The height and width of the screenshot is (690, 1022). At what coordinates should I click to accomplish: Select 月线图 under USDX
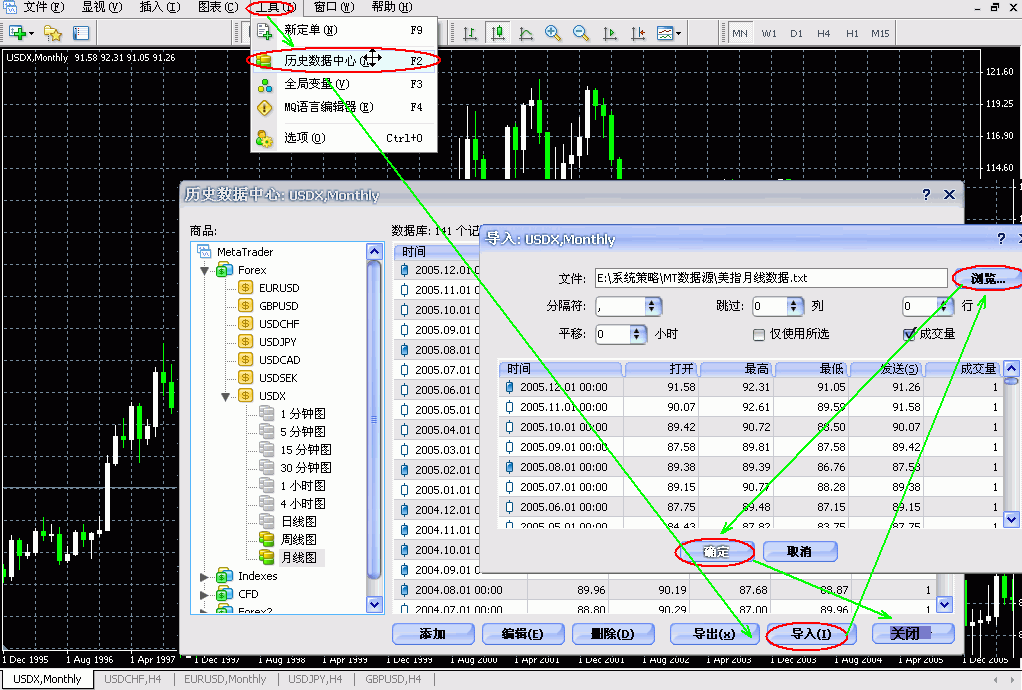click(299, 558)
